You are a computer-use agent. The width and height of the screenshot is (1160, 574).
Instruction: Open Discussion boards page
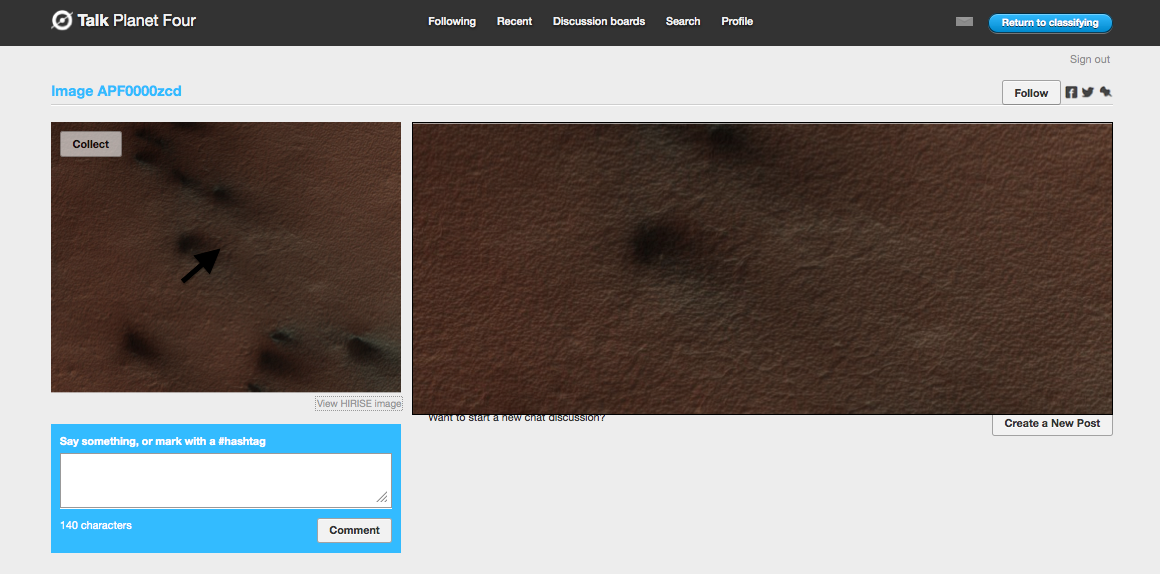point(599,21)
